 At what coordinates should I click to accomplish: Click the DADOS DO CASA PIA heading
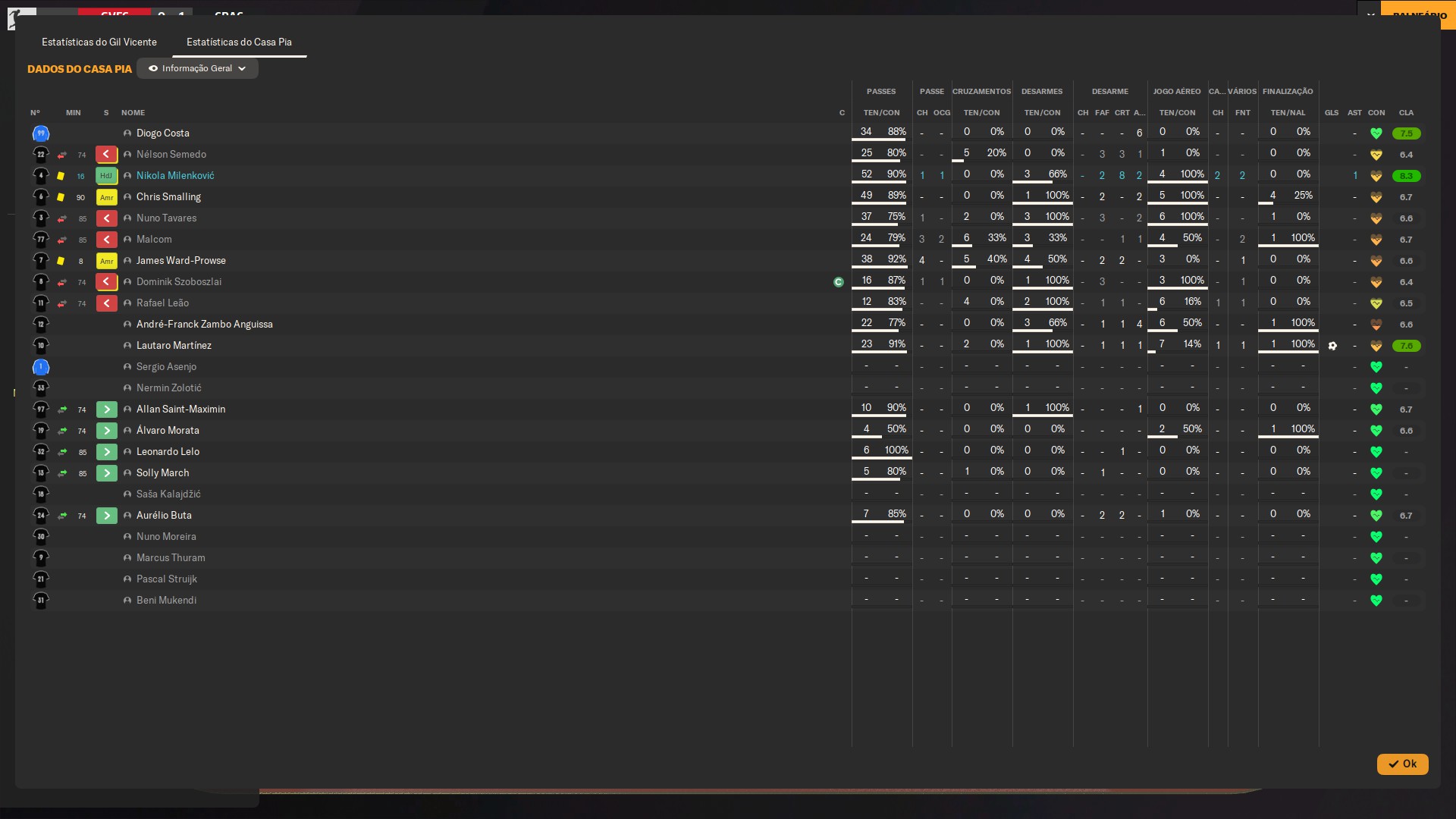point(80,69)
